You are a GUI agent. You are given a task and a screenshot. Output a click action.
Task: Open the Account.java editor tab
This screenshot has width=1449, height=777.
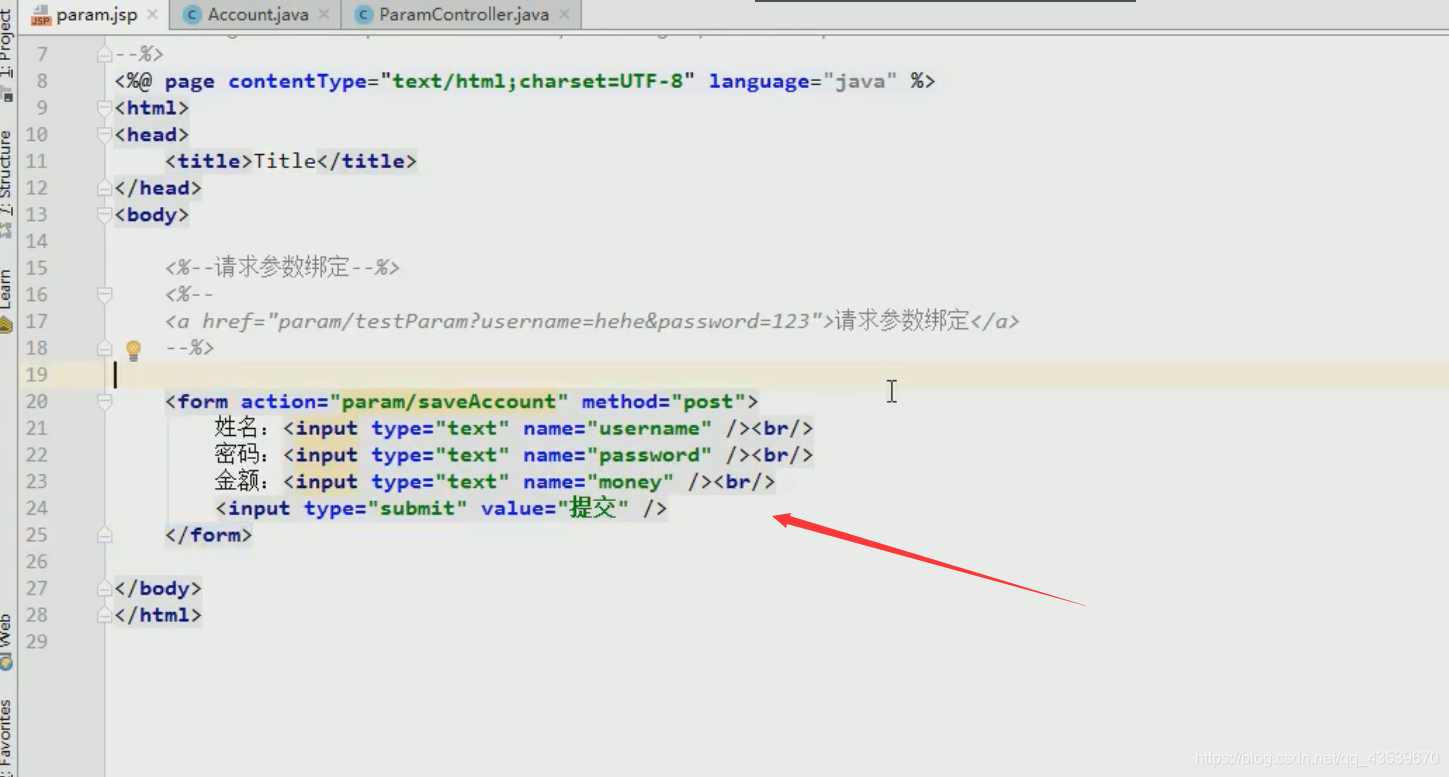point(257,15)
